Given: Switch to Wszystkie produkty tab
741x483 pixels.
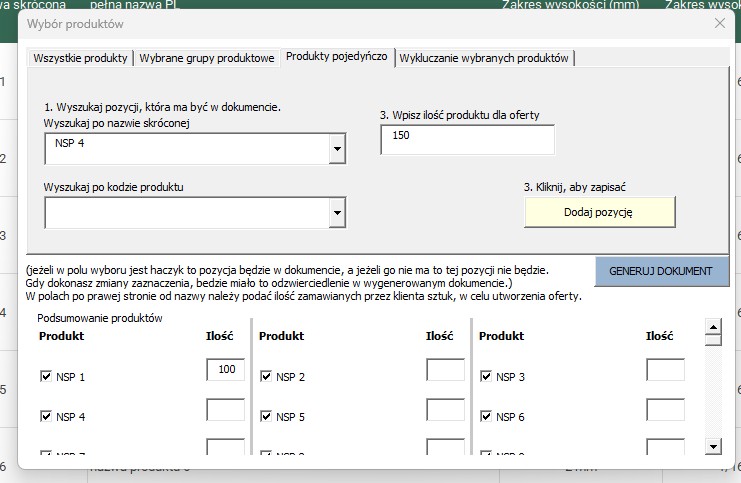Looking at the screenshot, I should pyautogui.click(x=80, y=58).
